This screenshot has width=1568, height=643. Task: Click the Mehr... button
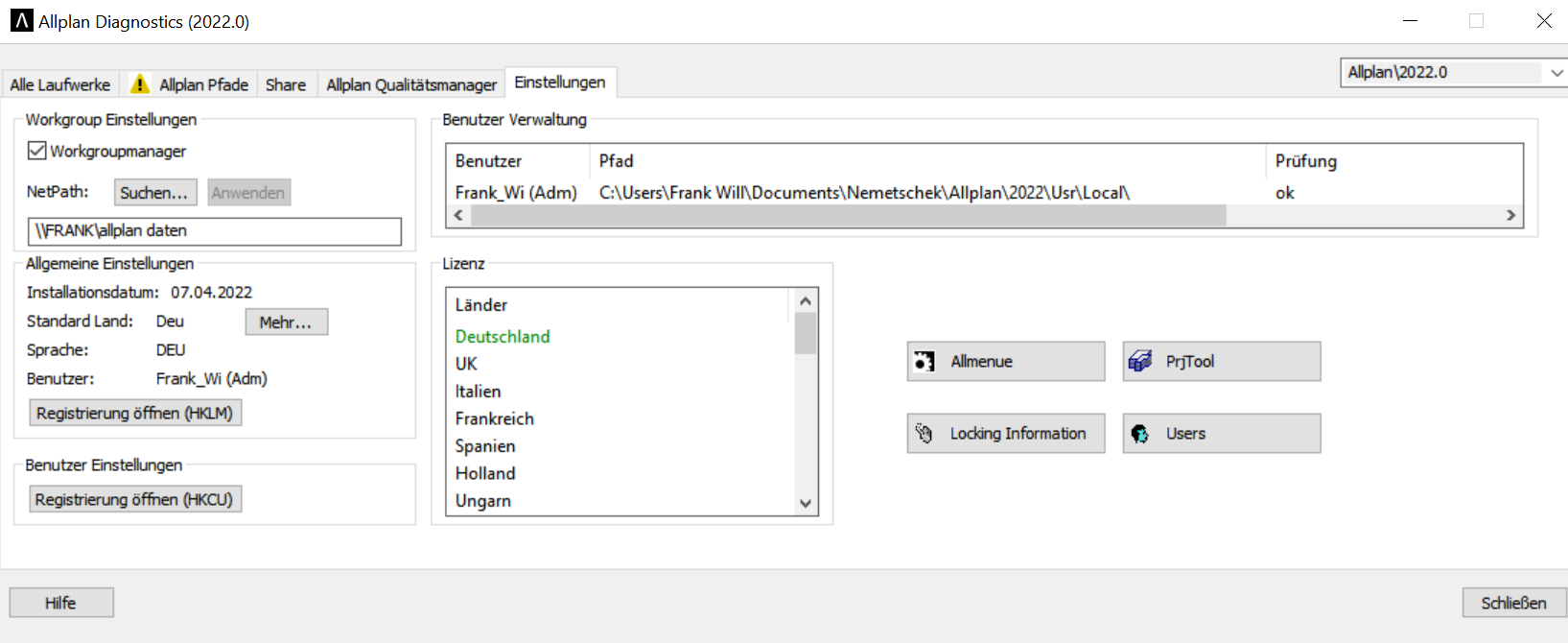[x=286, y=322]
